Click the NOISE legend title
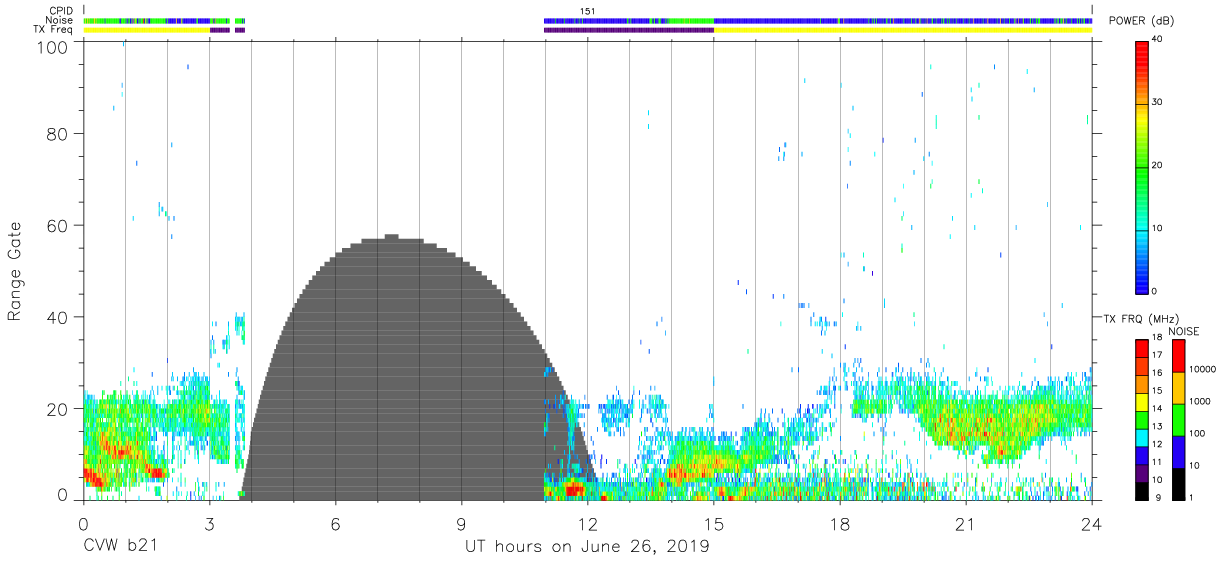The width and height of the screenshot is (1228, 567). [1184, 331]
